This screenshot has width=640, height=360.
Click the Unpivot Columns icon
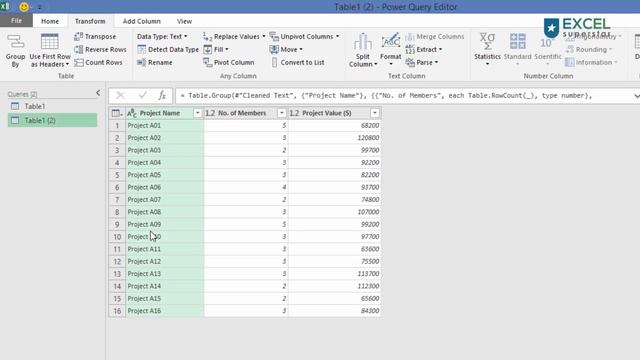tap(274, 36)
